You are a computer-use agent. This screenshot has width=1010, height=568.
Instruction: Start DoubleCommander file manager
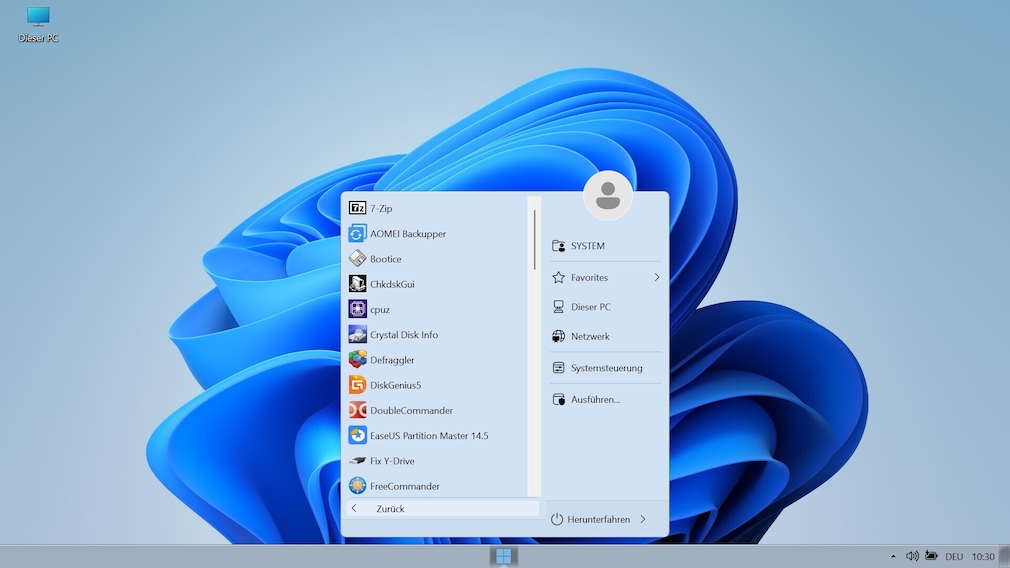tap(358, 410)
